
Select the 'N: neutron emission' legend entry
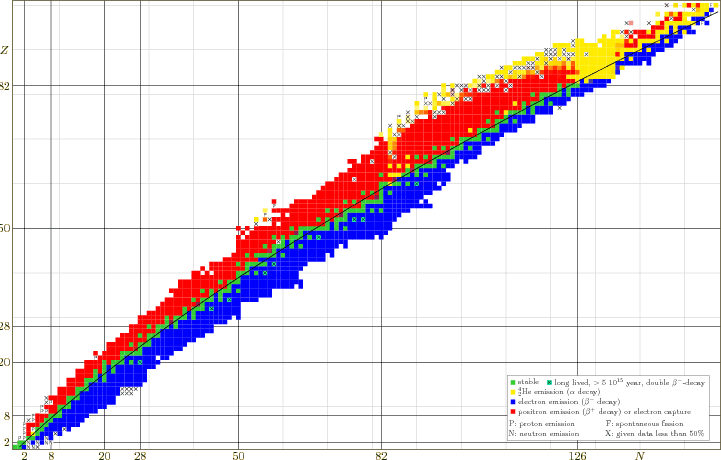tap(544, 434)
